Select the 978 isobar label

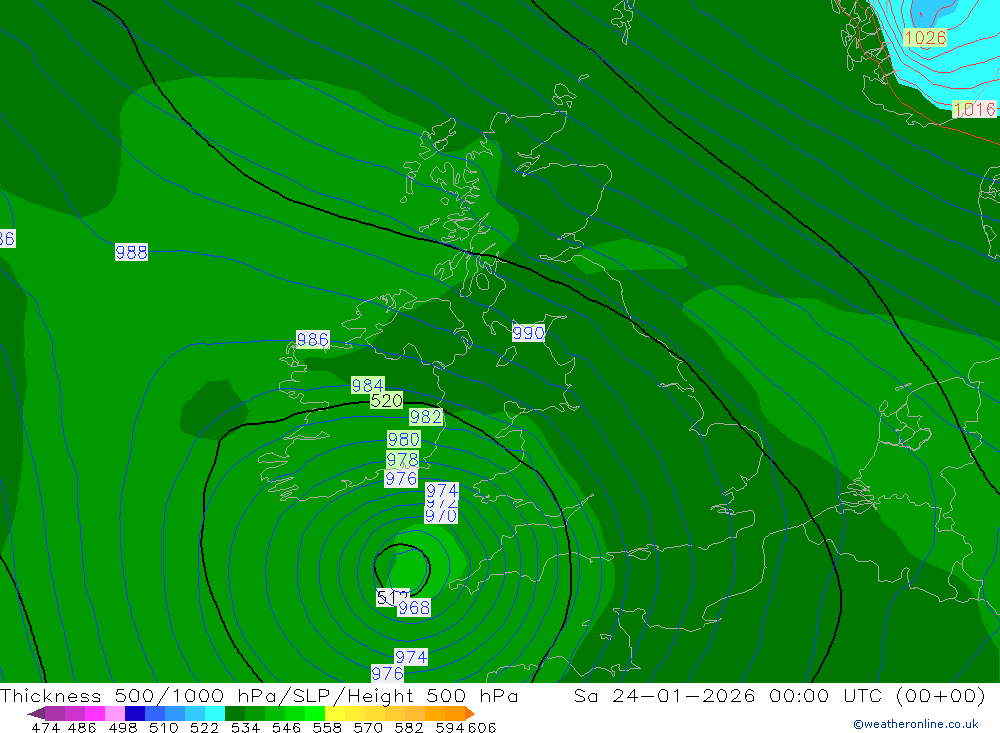point(402,459)
